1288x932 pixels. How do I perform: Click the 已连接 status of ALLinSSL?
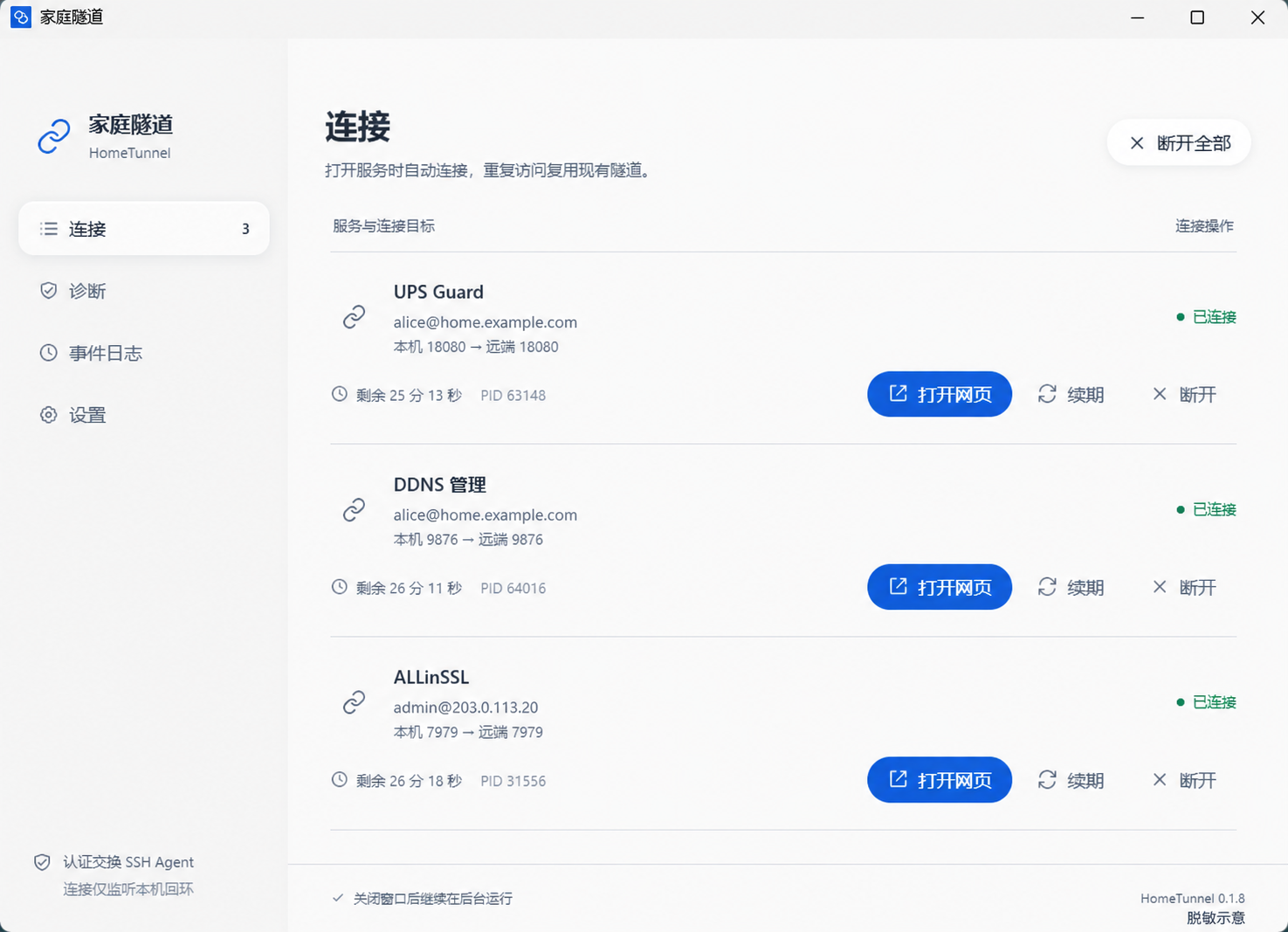[x=1206, y=702]
